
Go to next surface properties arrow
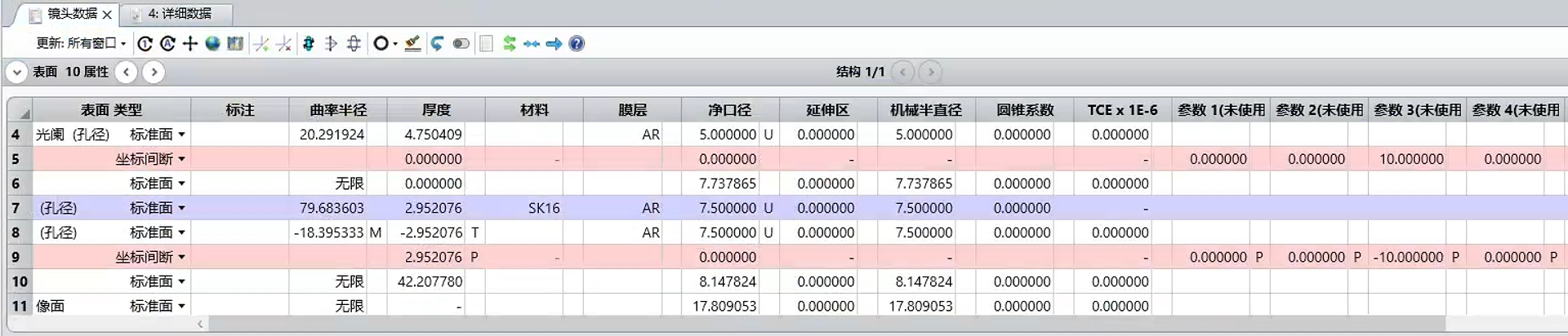tap(154, 72)
